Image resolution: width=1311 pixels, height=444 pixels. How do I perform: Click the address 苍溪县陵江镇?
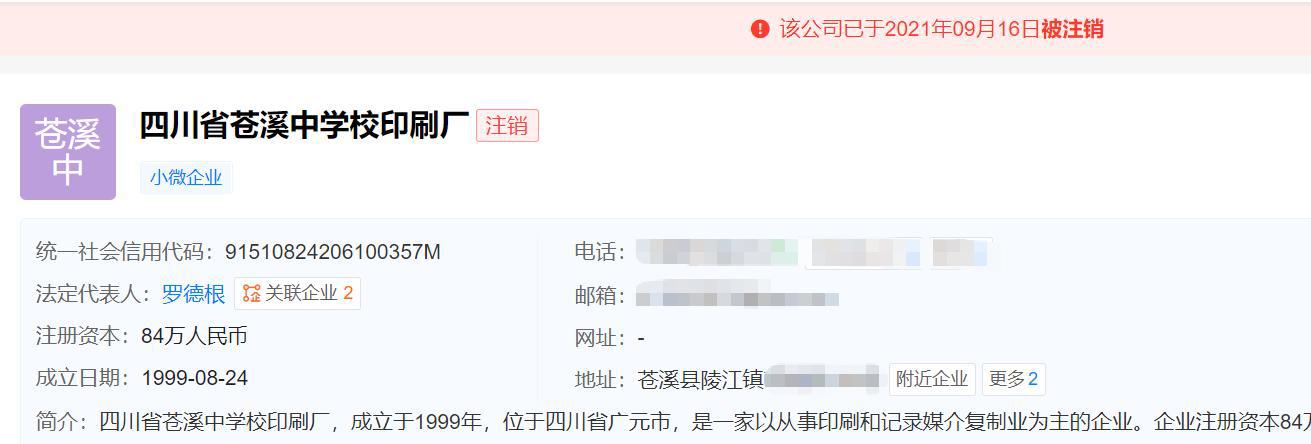pyautogui.click(x=700, y=379)
